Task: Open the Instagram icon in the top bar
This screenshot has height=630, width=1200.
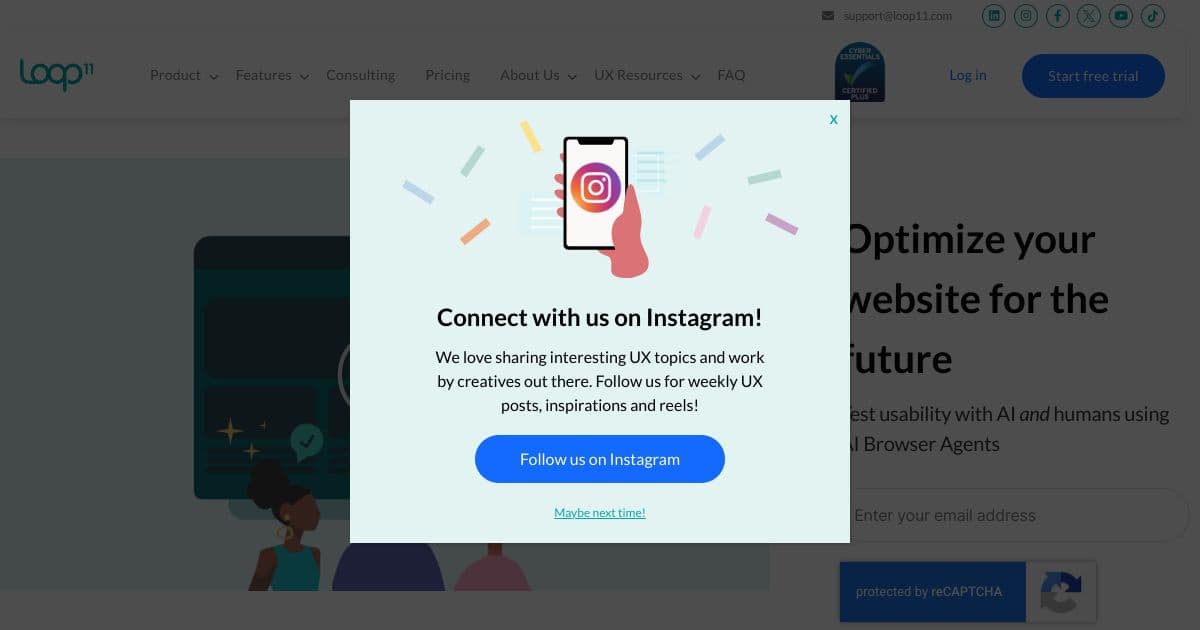Action: (x=1026, y=15)
